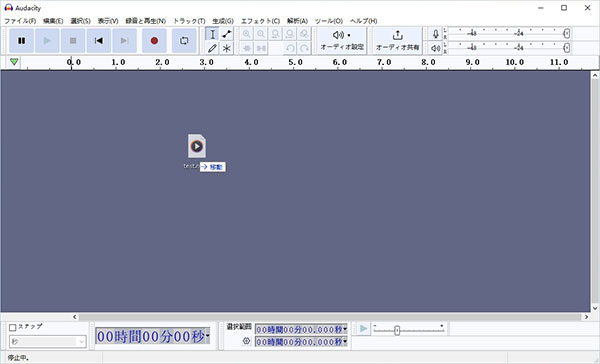Click the selection end time field
Viewport: 600px width, 364px height.
pyautogui.click(x=299, y=341)
